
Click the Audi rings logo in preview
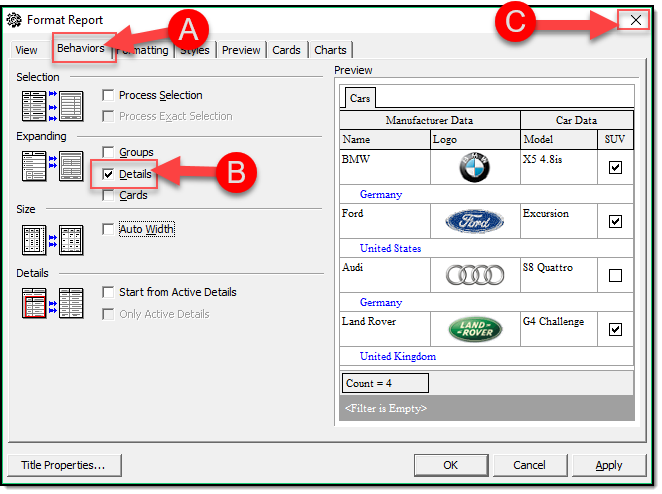475,275
